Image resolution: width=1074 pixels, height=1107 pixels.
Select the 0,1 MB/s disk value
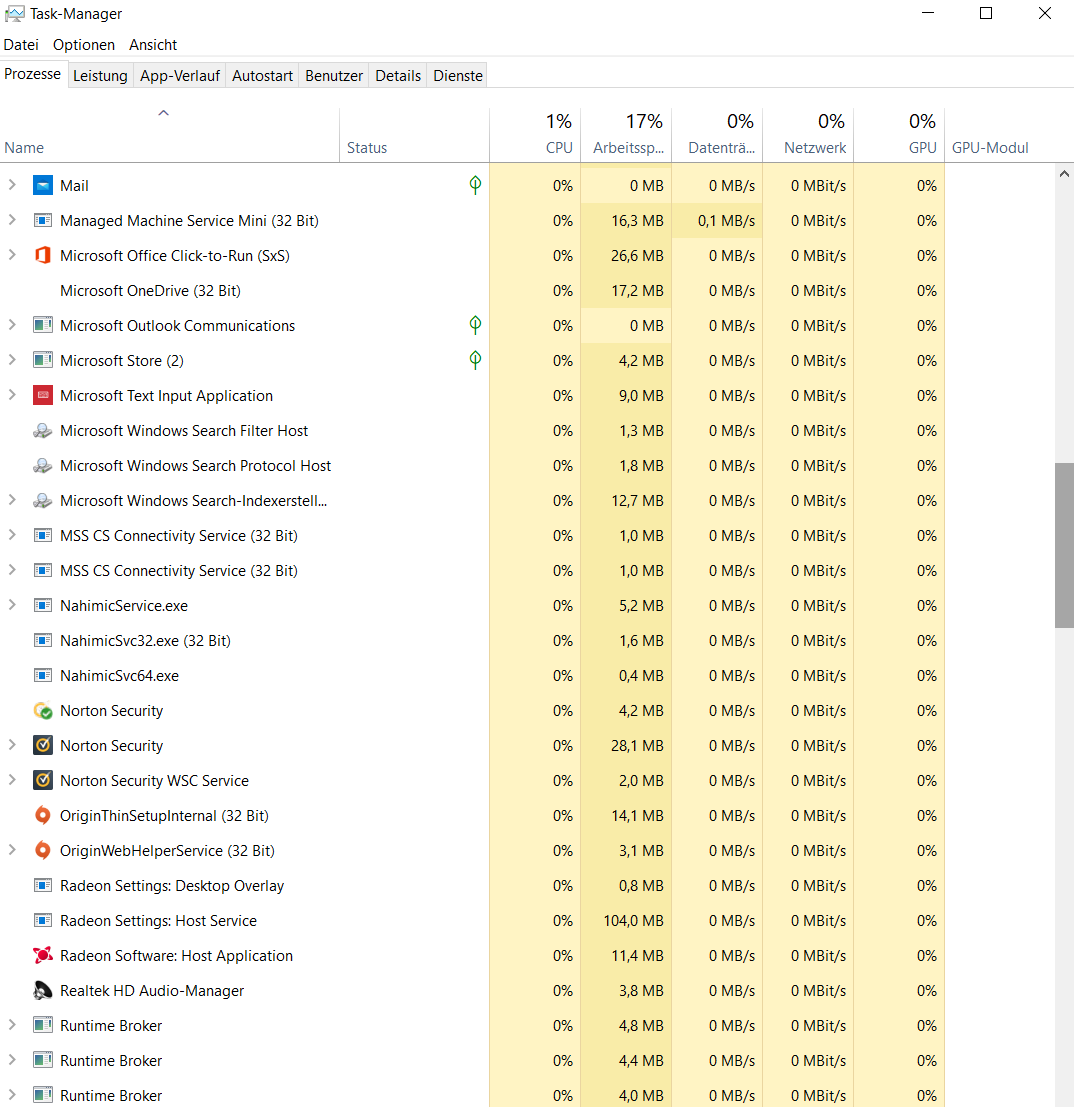click(x=726, y=221)
